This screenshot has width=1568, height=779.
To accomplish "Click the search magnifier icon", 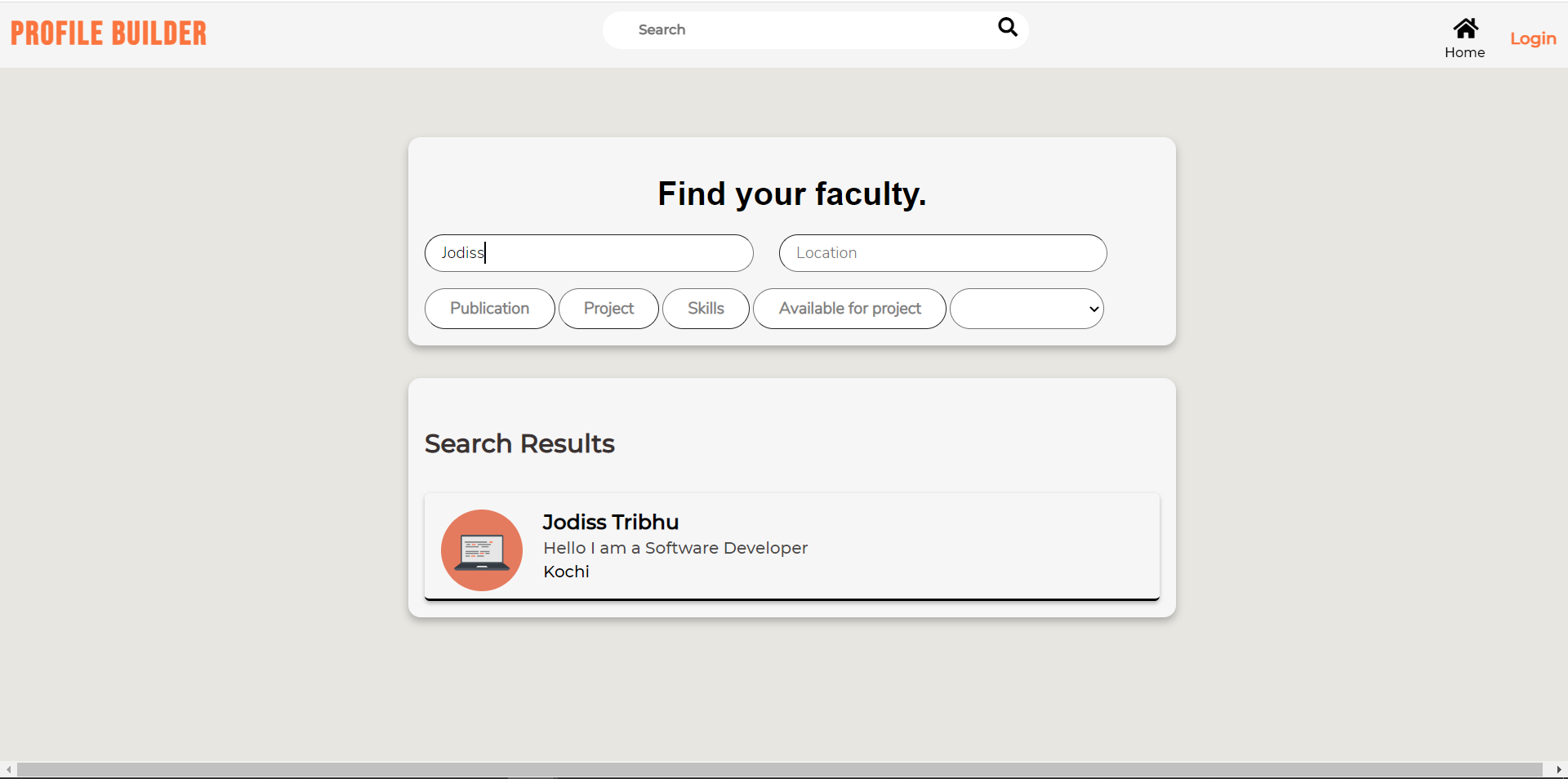I will pos(1007,28).
